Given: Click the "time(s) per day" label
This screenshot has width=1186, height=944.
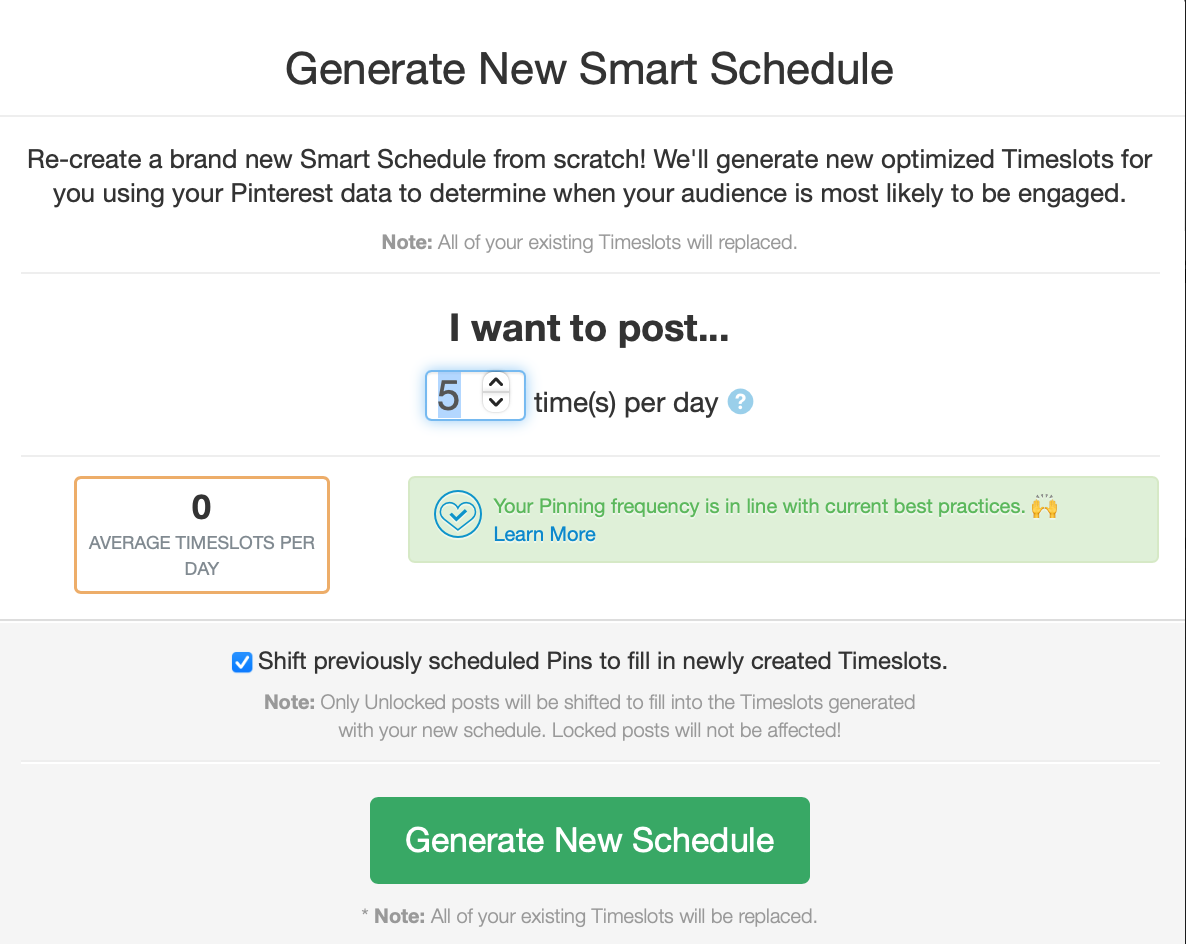Looking at the screenshot, I should 626,402.
